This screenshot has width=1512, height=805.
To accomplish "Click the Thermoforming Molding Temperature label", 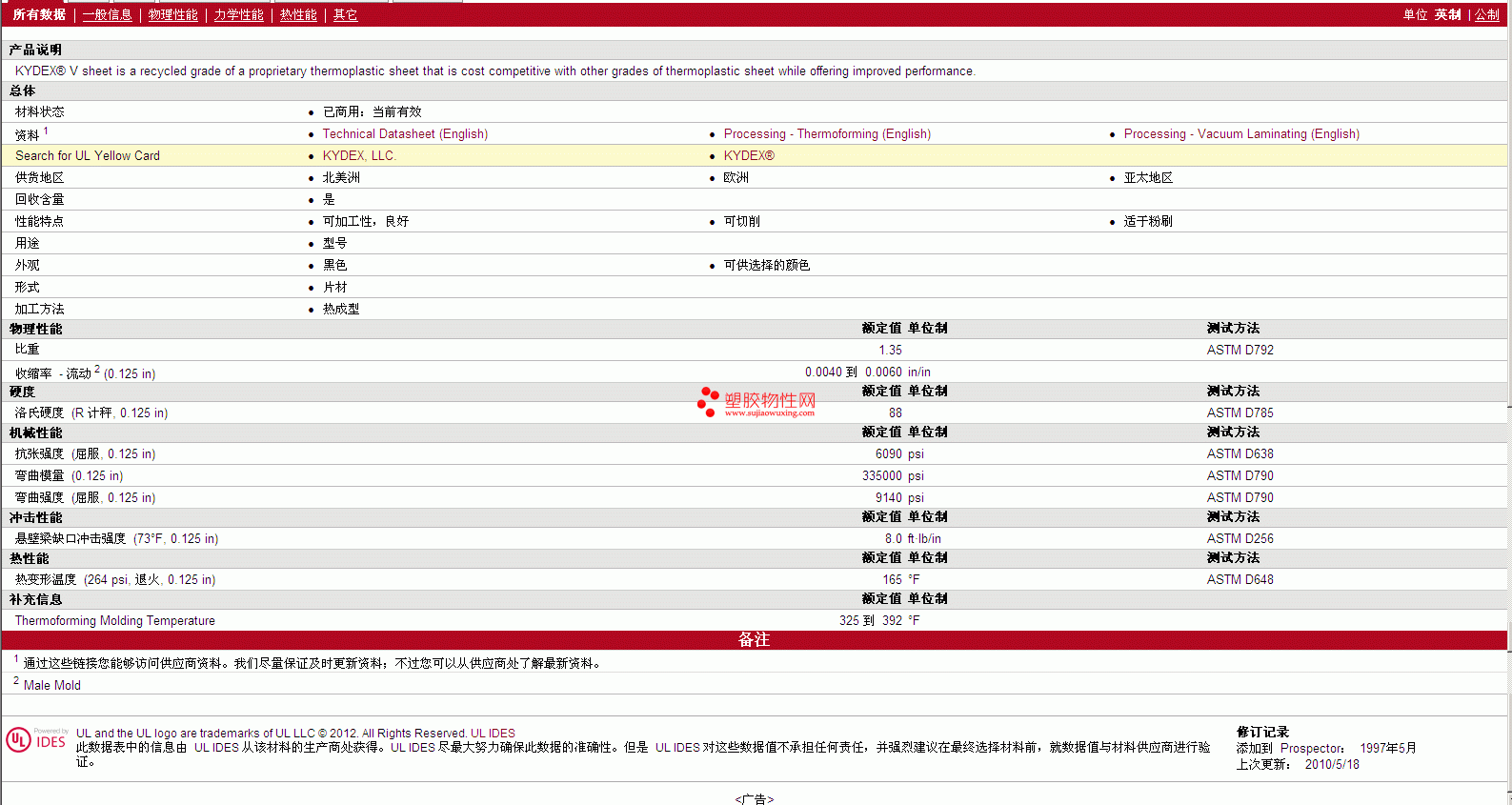I will [x=115, y=621].
